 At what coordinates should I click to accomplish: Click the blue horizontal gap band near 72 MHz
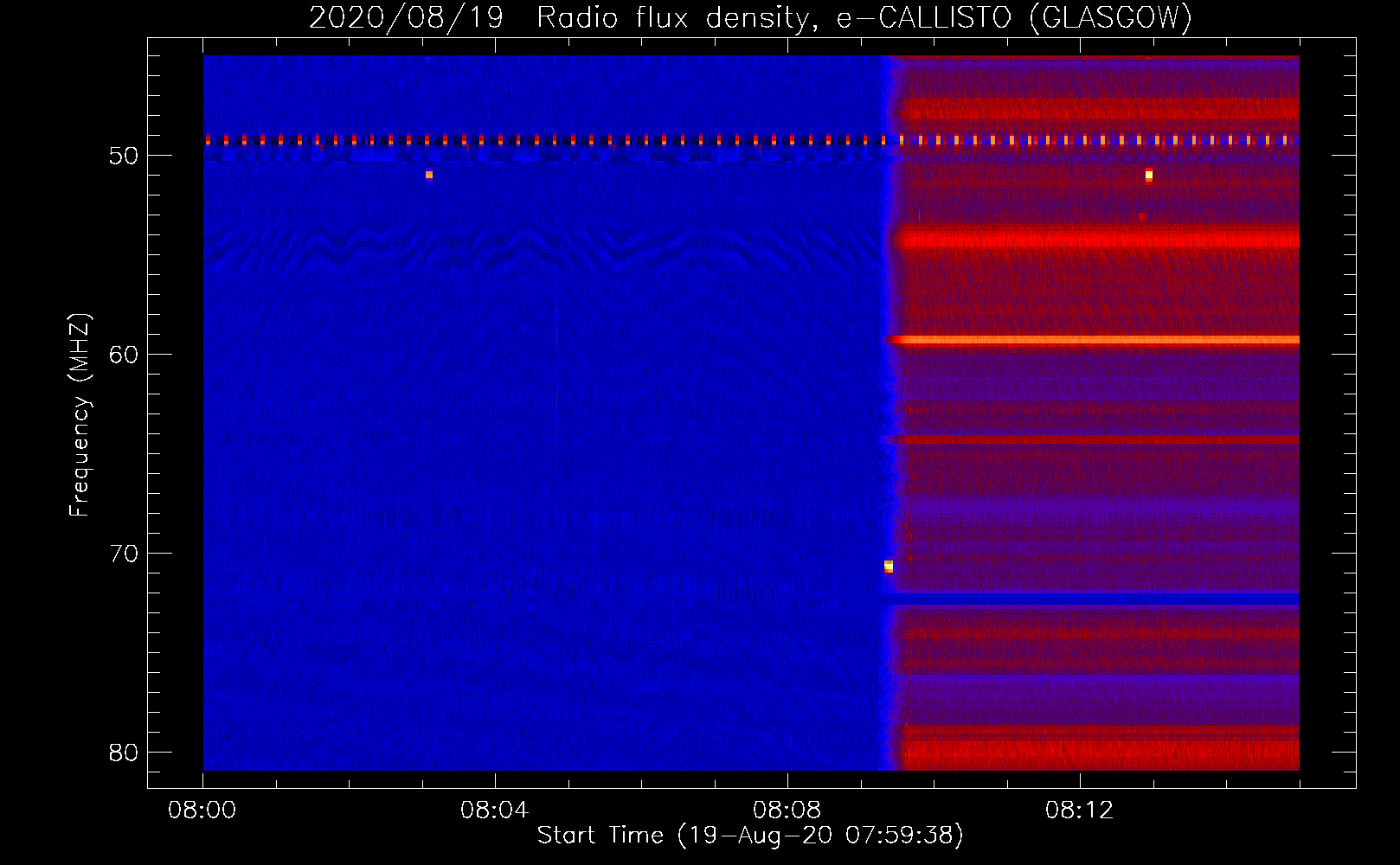tap(1095, 598)
